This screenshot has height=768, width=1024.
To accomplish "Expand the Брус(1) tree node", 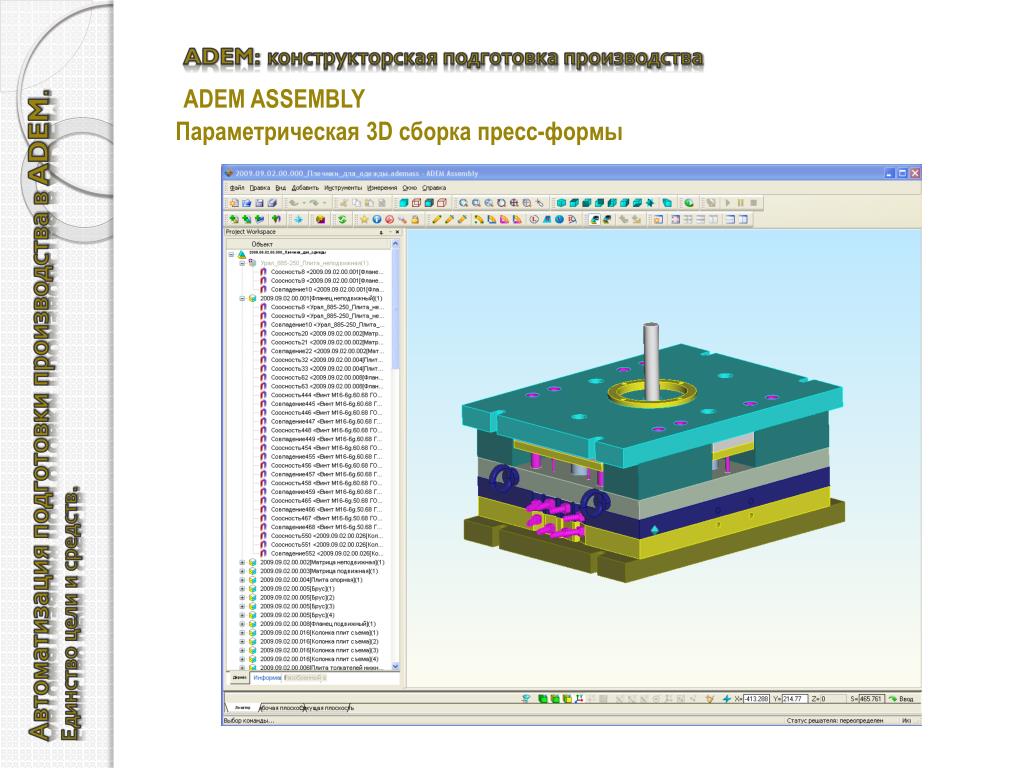I will (x=242, y=589).
